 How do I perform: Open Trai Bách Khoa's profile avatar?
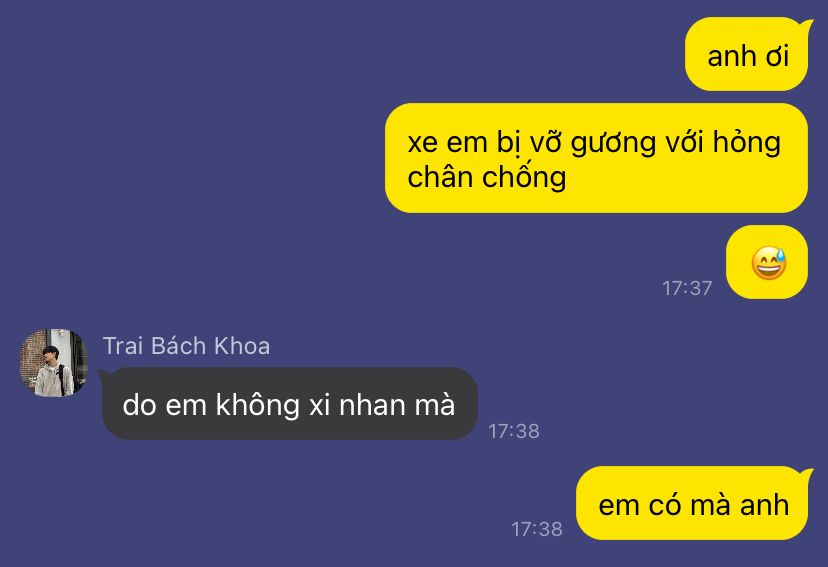point(53,363)
